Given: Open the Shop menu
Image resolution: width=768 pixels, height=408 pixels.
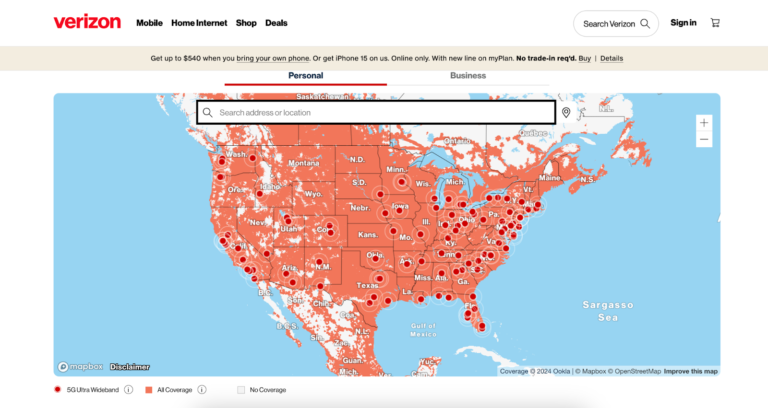Looking at the screenshot, I should (246, 23).
